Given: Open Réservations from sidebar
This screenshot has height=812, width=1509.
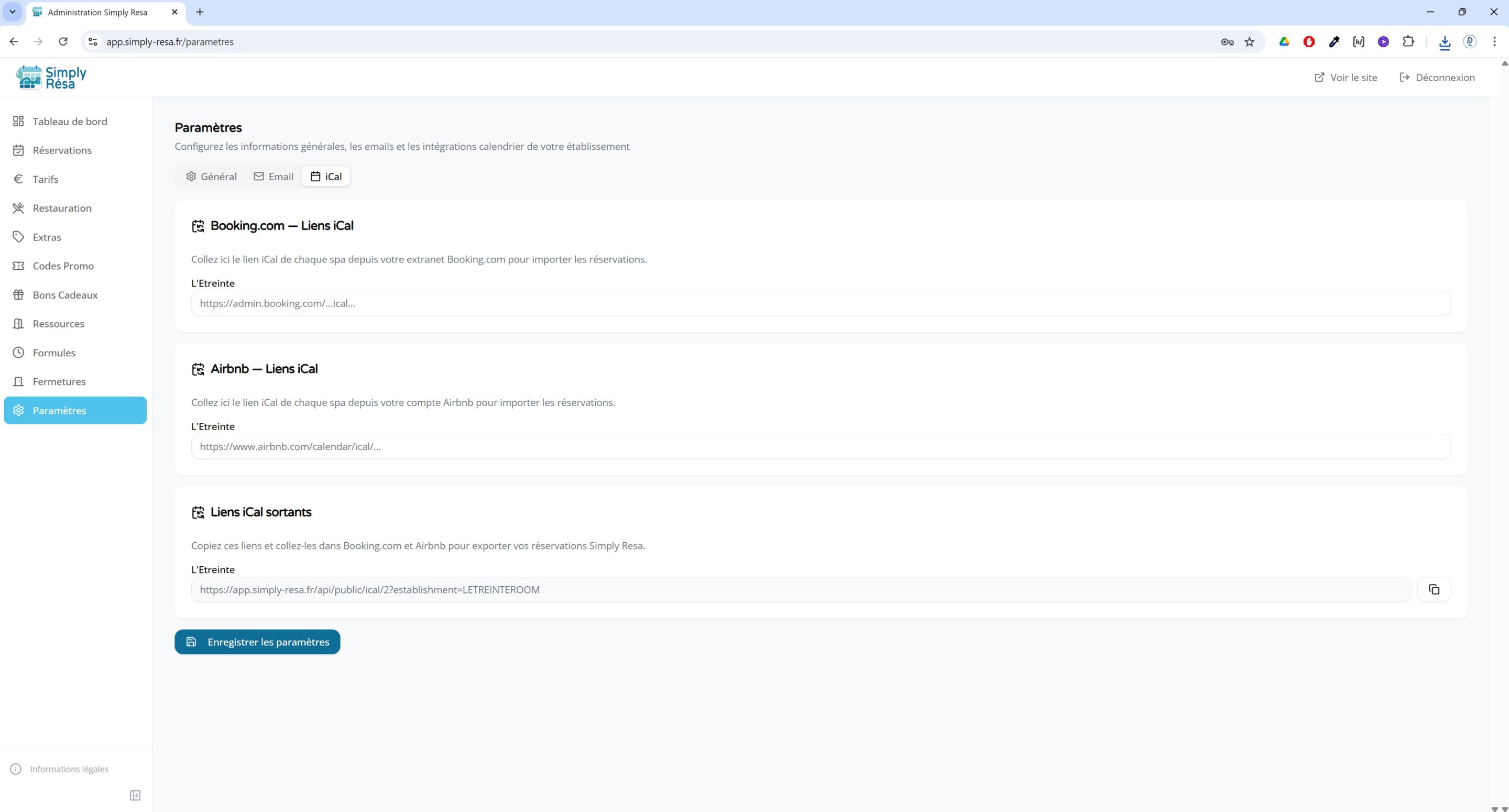Looking at the screenshot, I should tap(62, 150).
